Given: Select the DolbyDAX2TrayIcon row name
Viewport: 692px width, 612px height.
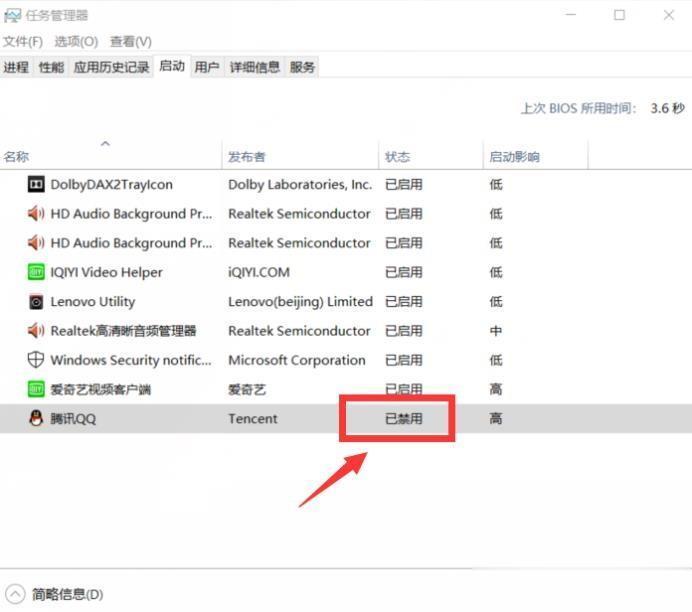Looking at the screenshot, I should [x=112, y=184].
